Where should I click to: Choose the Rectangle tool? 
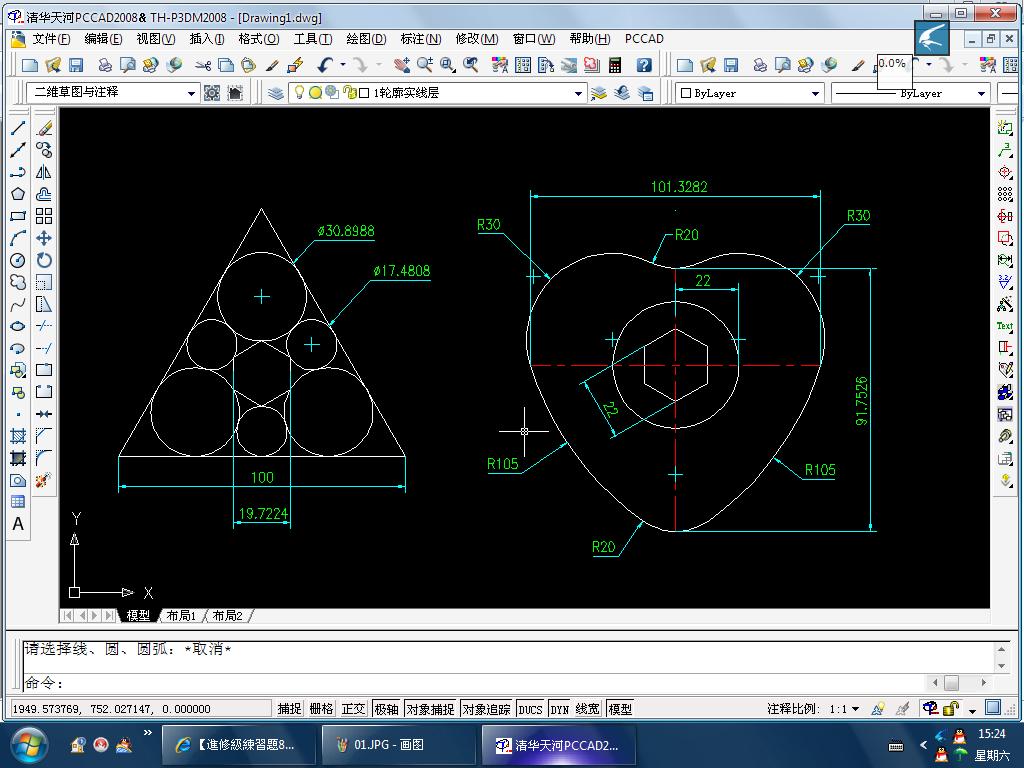coord(18,216)
